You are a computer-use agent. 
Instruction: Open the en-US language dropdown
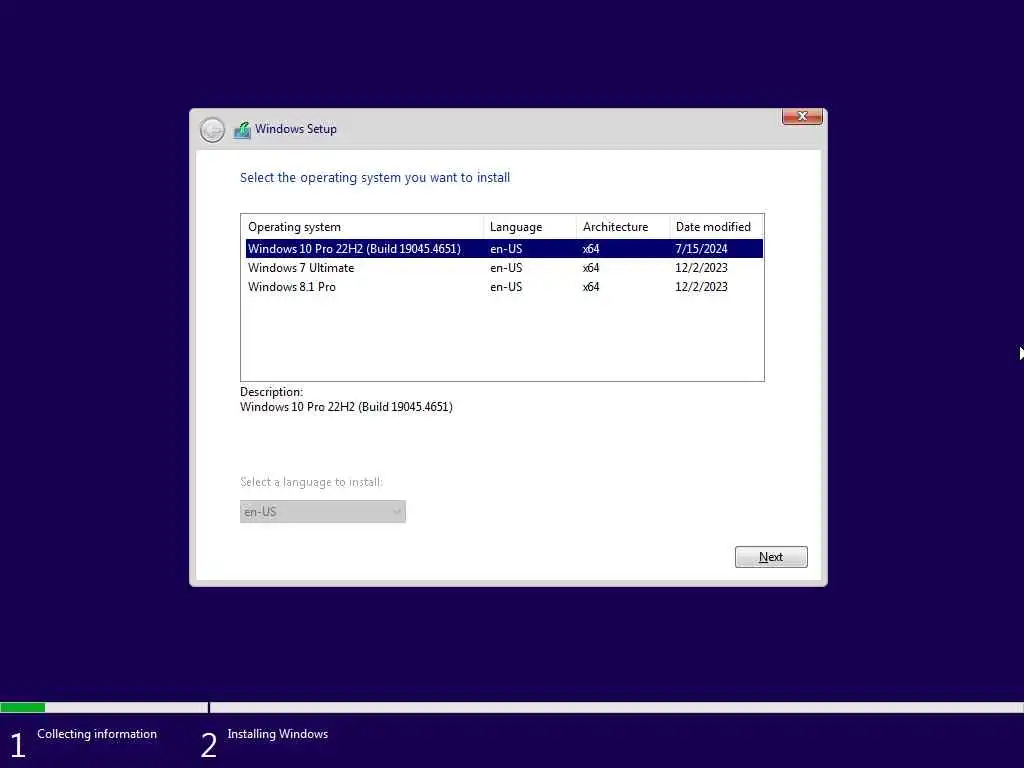[x=323, y=511]
